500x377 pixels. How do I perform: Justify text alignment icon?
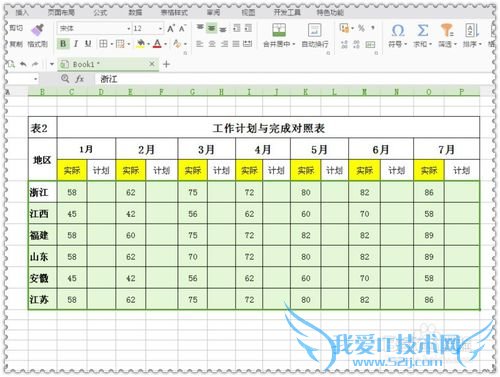click(x=236, y=44)
